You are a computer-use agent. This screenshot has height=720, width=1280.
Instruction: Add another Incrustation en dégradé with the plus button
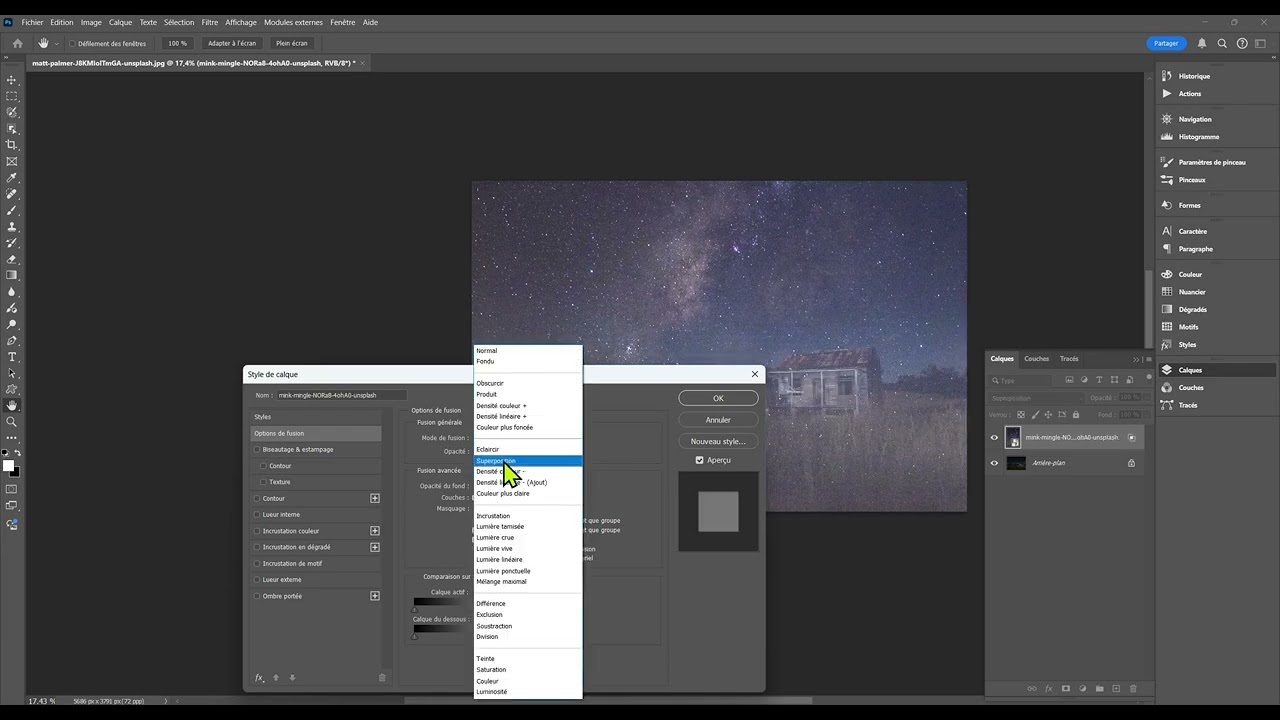[375, 547]
